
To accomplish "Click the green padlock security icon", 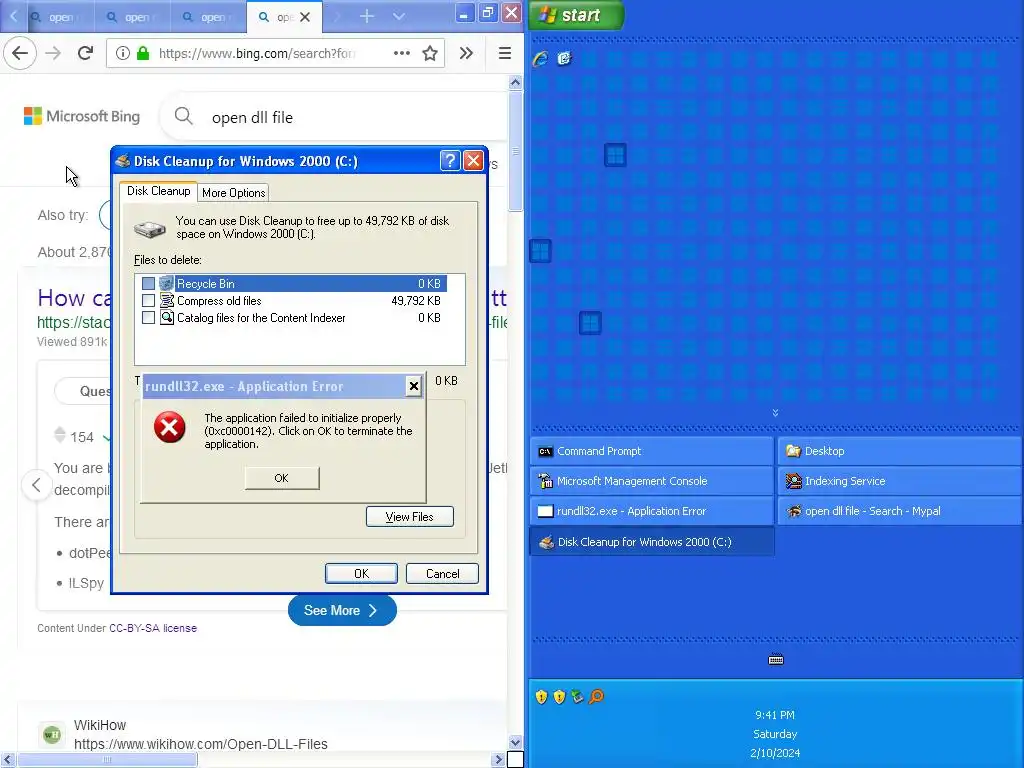I will (x=142, y=54).
